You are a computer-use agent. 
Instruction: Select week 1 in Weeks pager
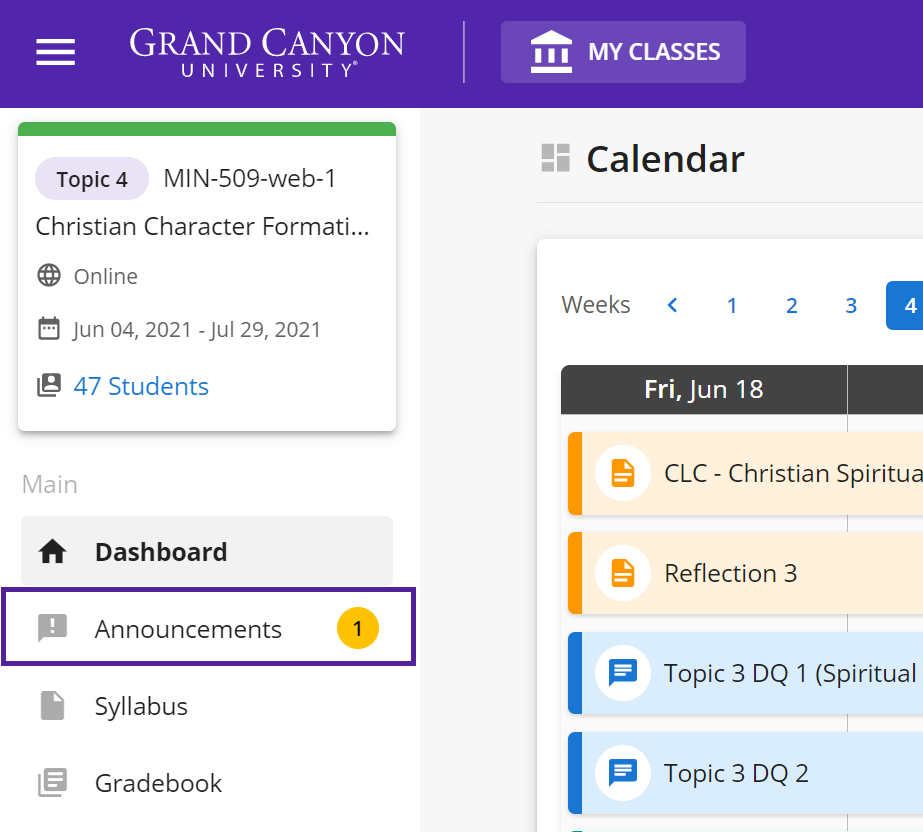click(x=732, y=306)
